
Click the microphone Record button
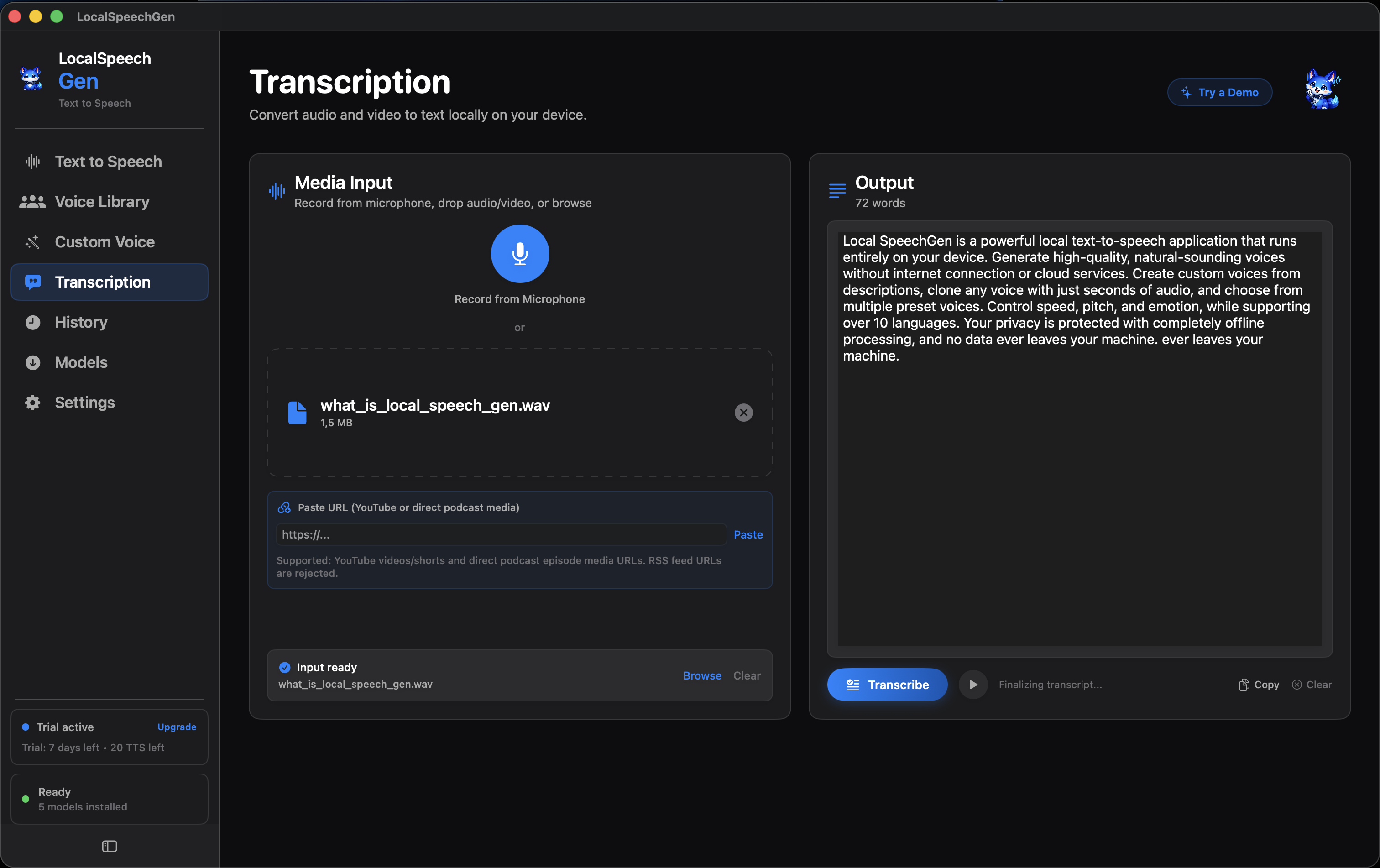(x=519, y=254)
